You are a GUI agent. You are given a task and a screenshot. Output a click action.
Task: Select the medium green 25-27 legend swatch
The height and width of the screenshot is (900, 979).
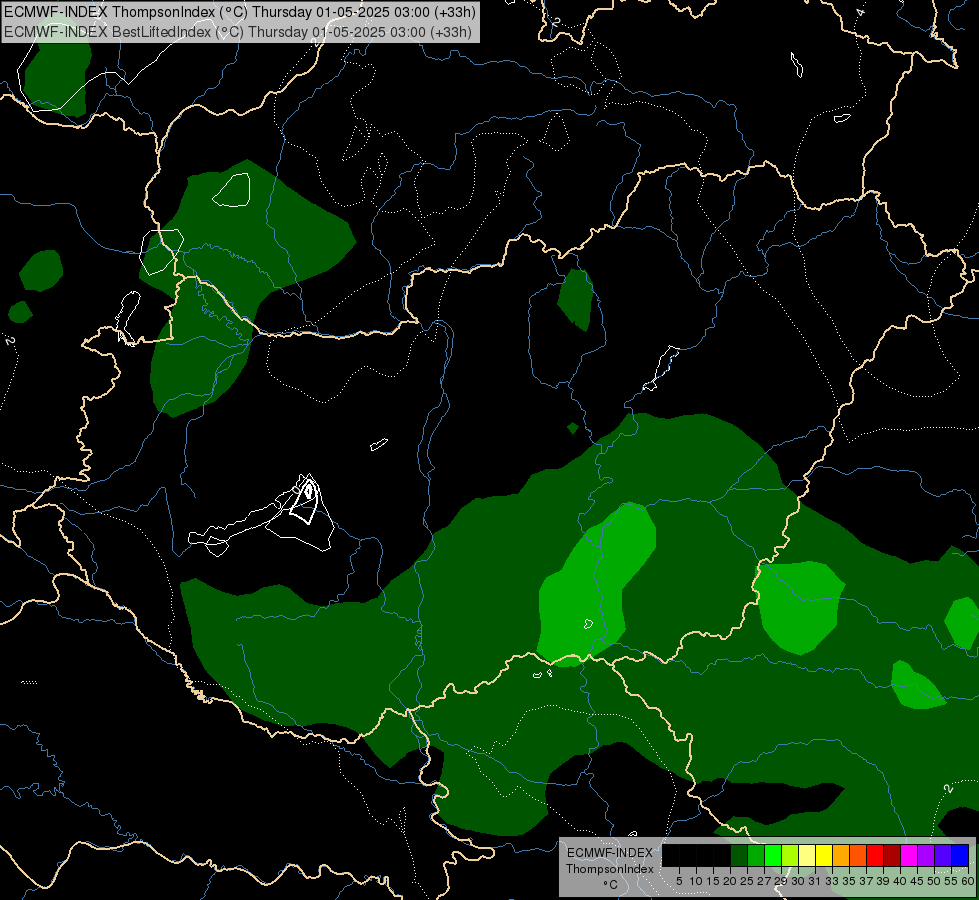click(756, 855)
